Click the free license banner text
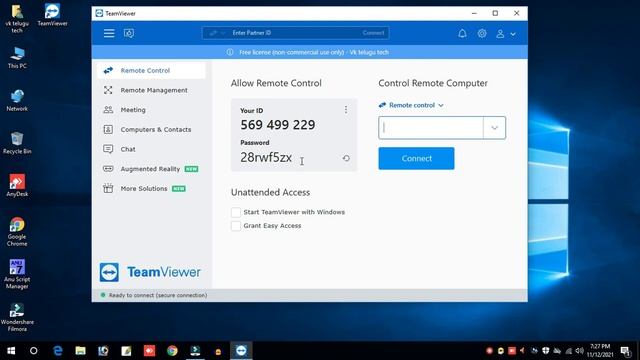Image resolution: width=640 pixels, height=360 pixels. [314, 52]
